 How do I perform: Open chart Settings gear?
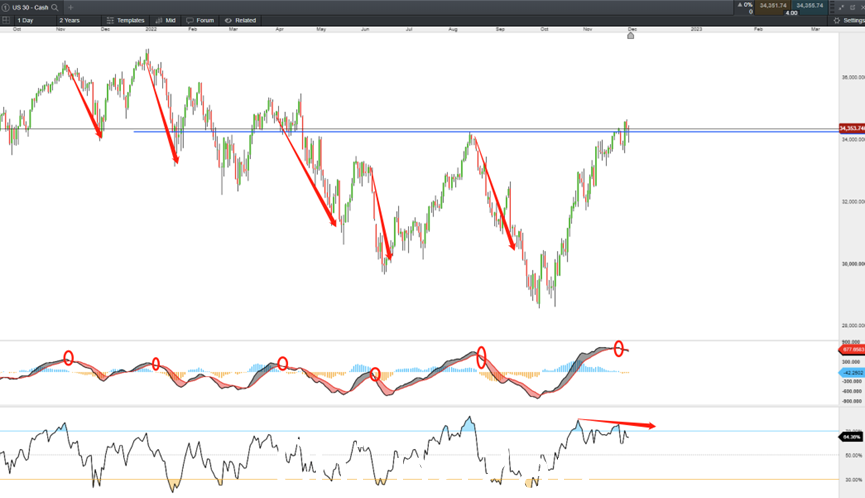tap(848, 20)
